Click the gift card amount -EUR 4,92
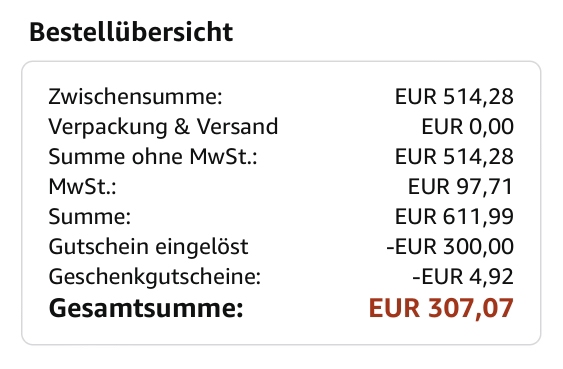The height and width of the screenshot is (369, 563). point(463,277)
